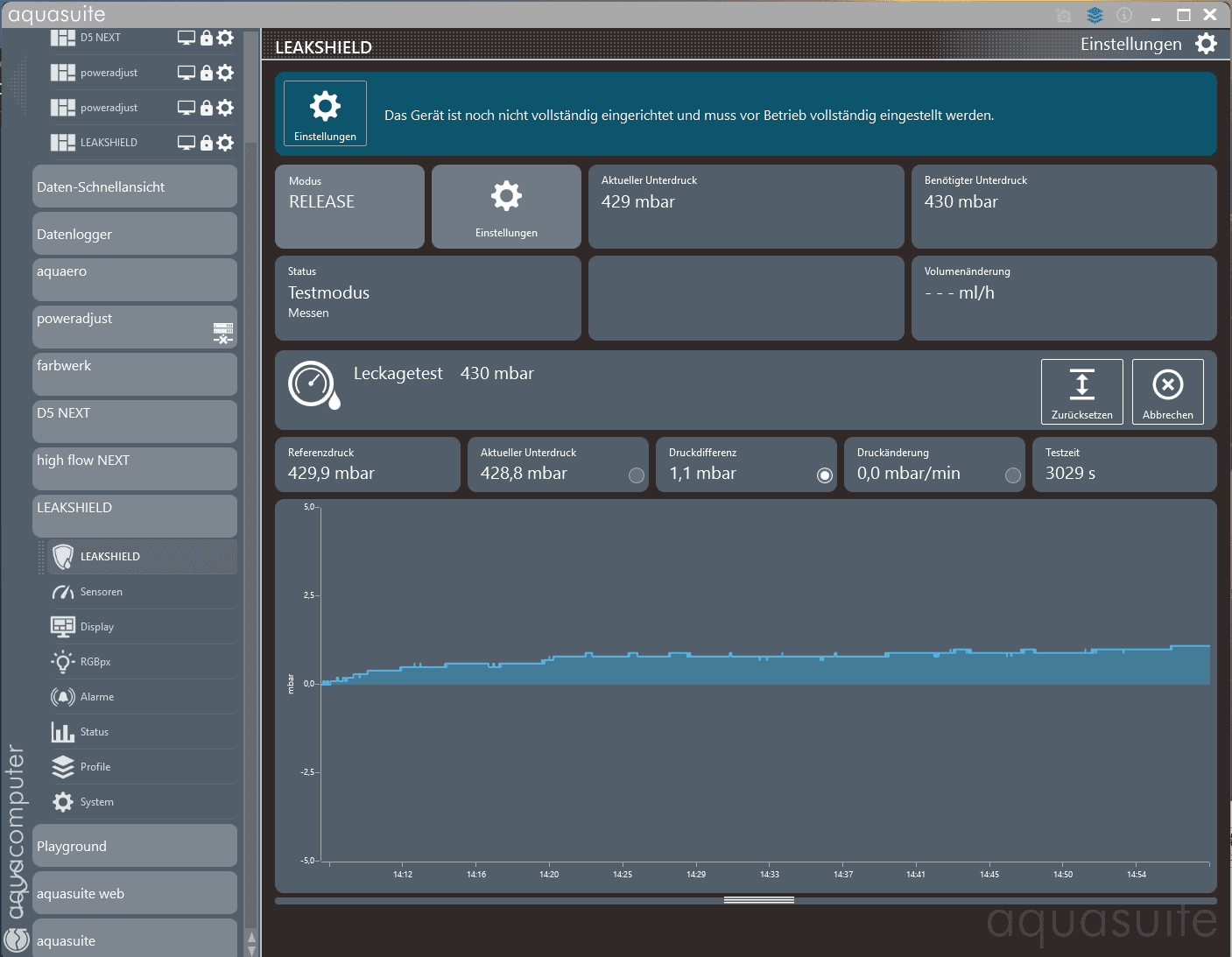Open System gear page in sidebar
The width and height of the screenshot is (1232, 957).
(x=140, y=802)
